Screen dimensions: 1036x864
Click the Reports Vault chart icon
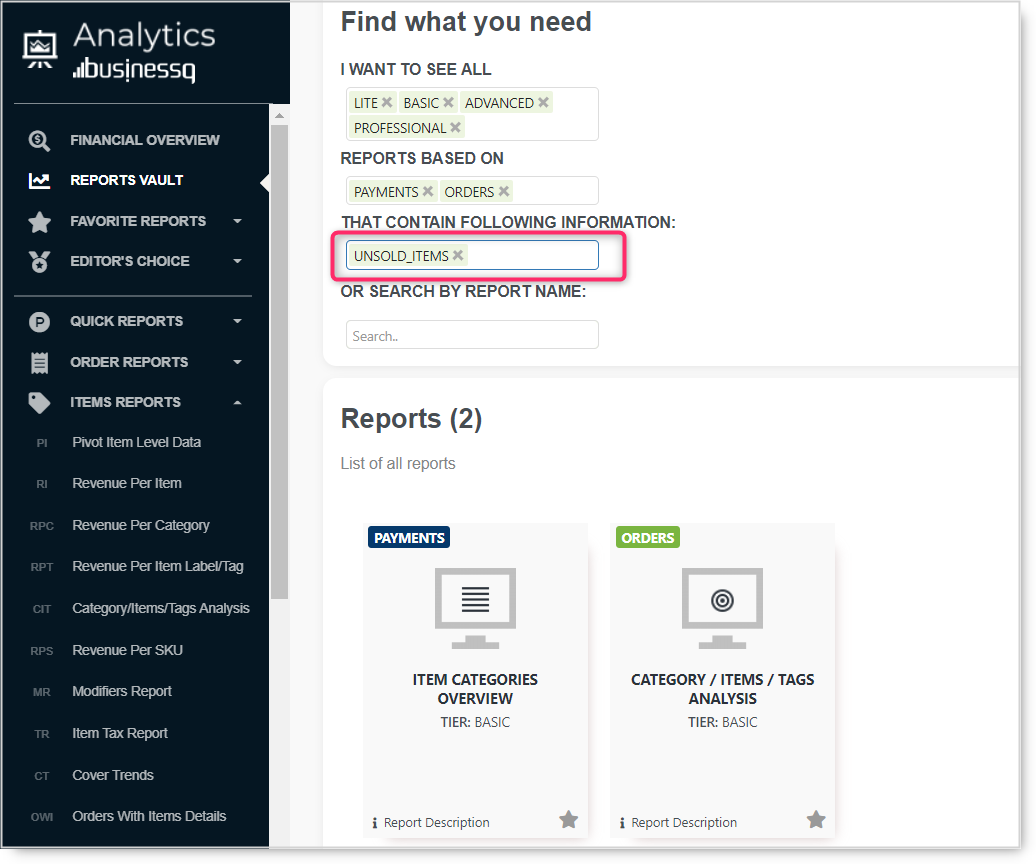(x=39, y=180)
